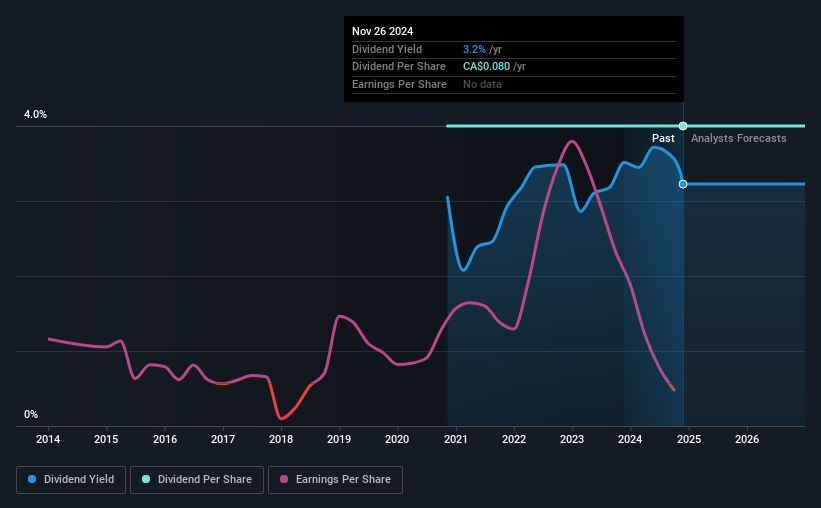Select the 2026 year label on the axis
The height and width of the screenshot is (508, 821).
(747, 439)
